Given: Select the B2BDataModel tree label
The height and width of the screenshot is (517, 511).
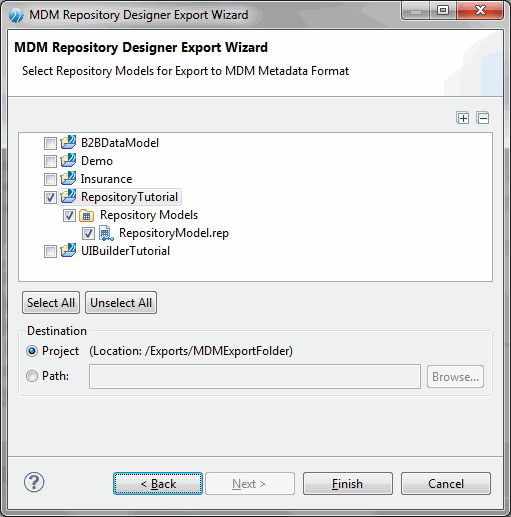Looking at the screenshot, I should (120, 143).
